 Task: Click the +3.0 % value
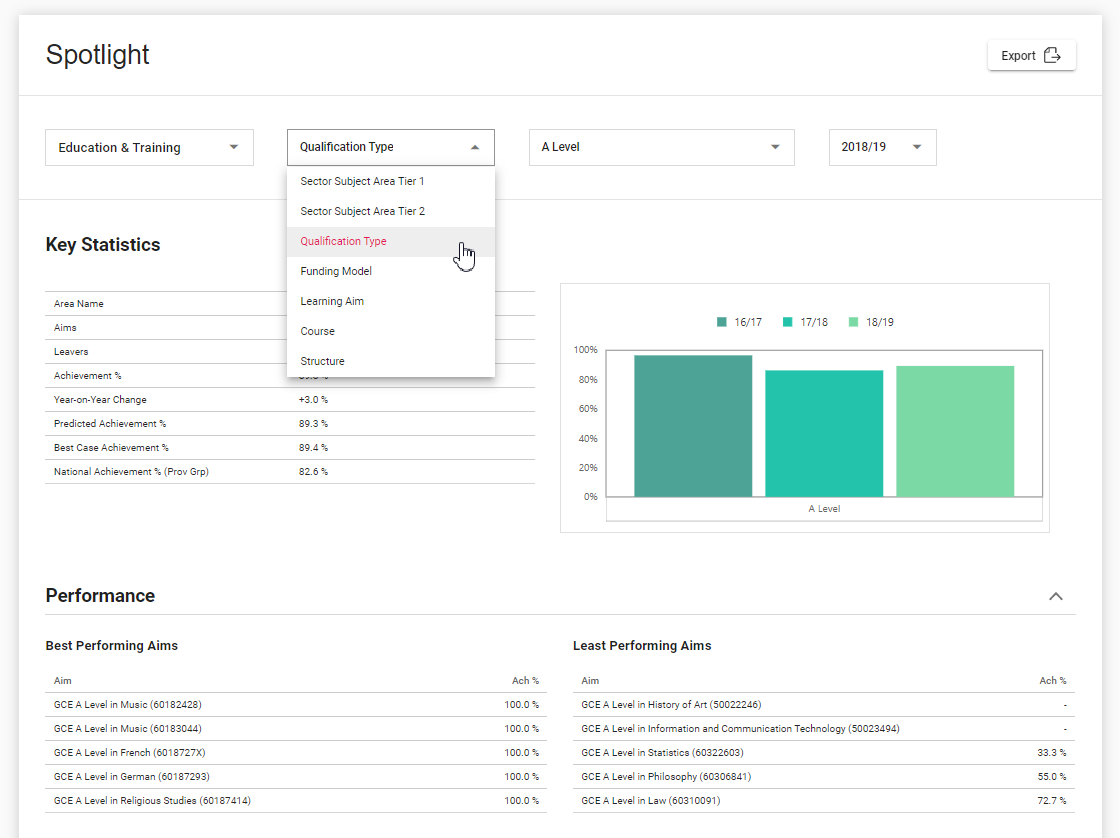click(x=313, y=400)
